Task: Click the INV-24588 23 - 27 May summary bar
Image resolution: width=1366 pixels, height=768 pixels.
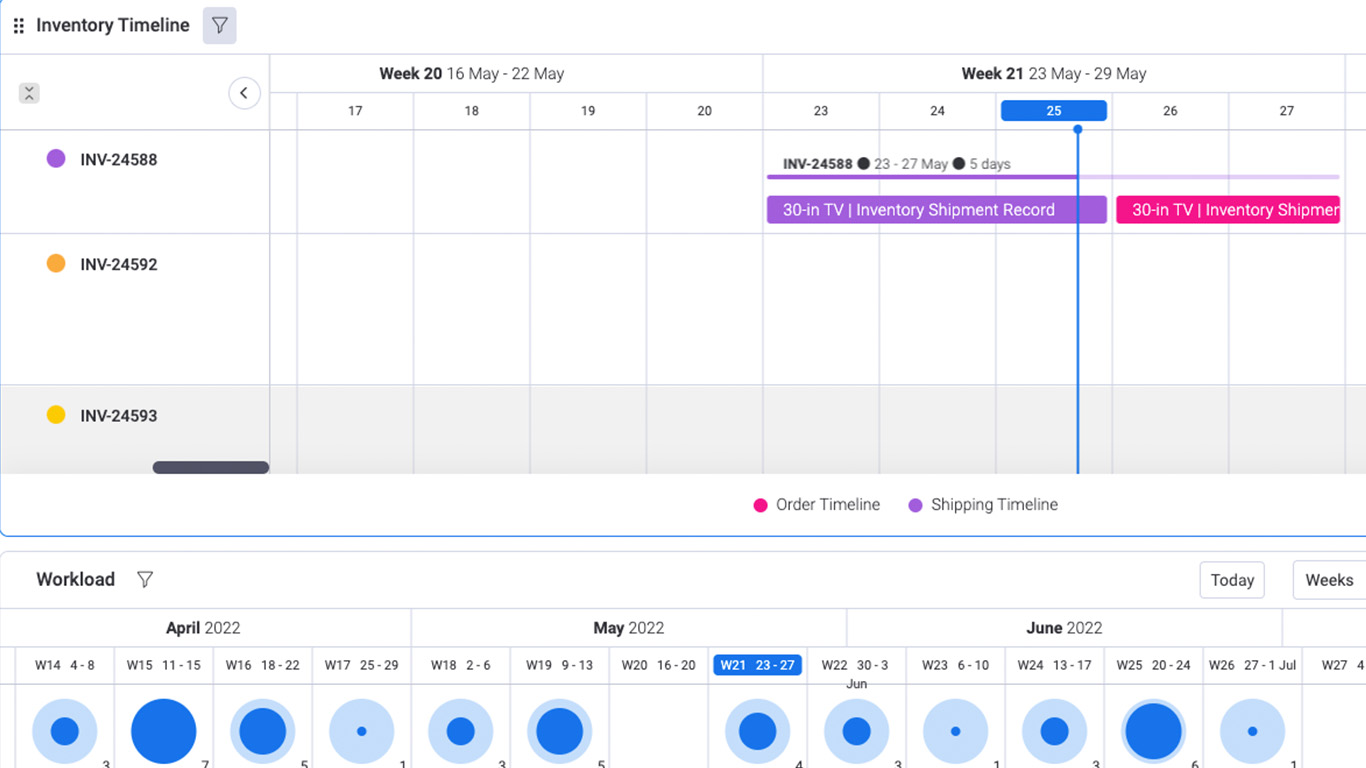Action: point(1053,177)
